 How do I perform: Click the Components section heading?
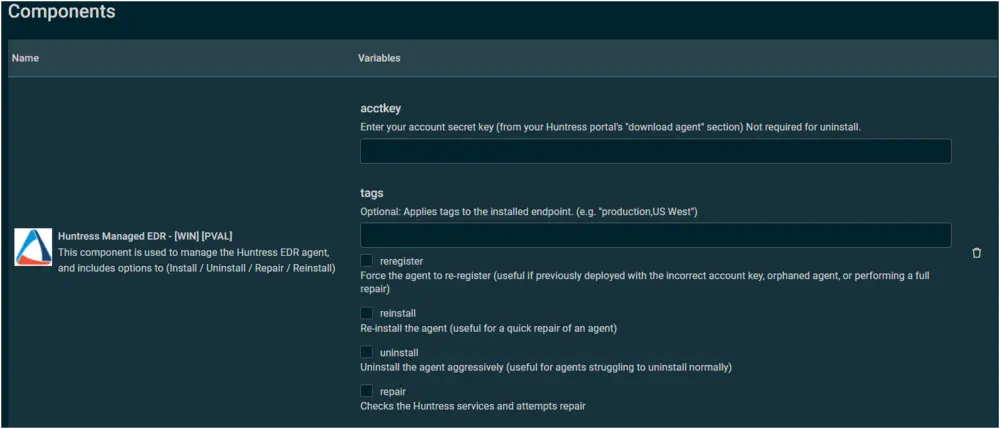61,11
